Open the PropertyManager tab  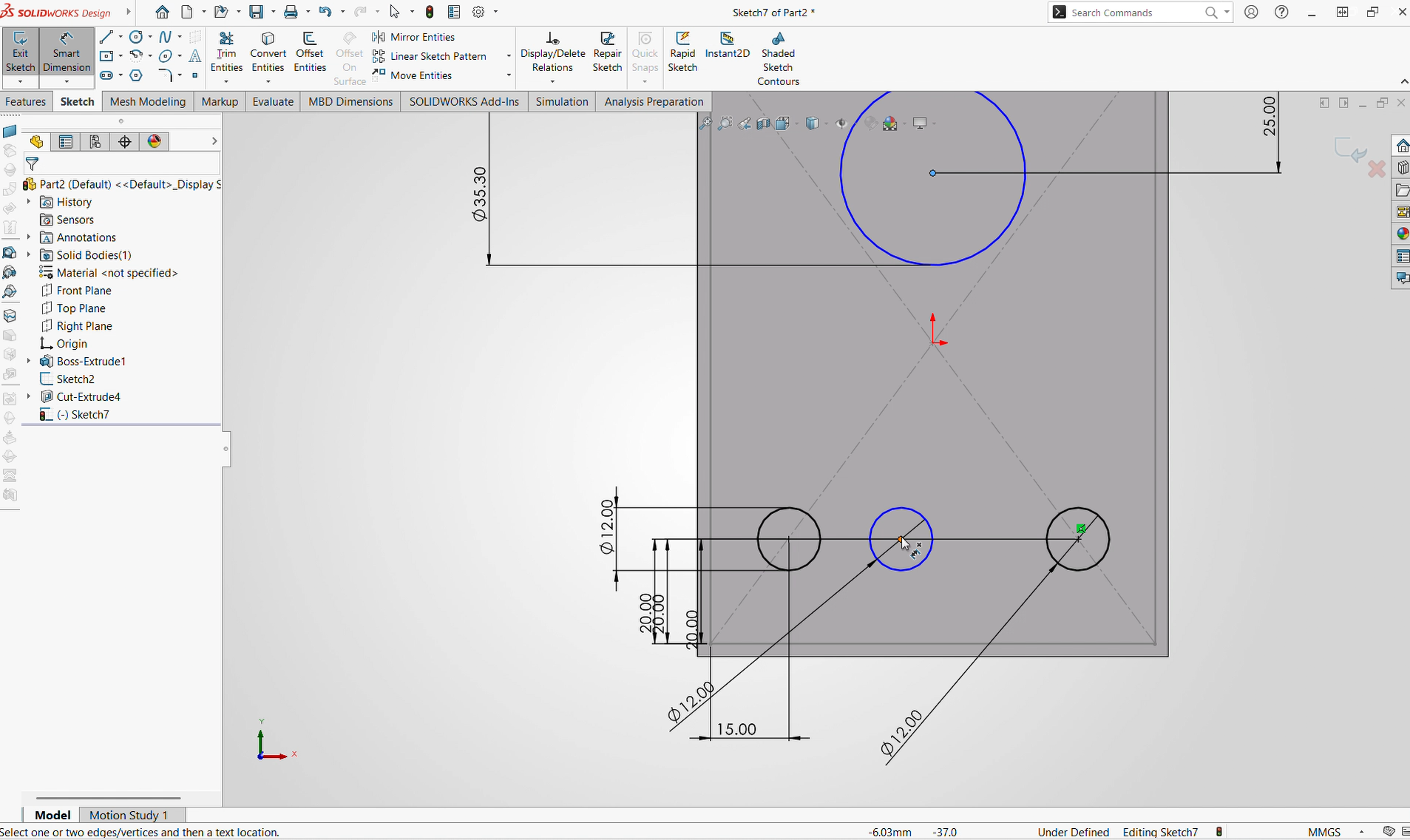point(66,142)
